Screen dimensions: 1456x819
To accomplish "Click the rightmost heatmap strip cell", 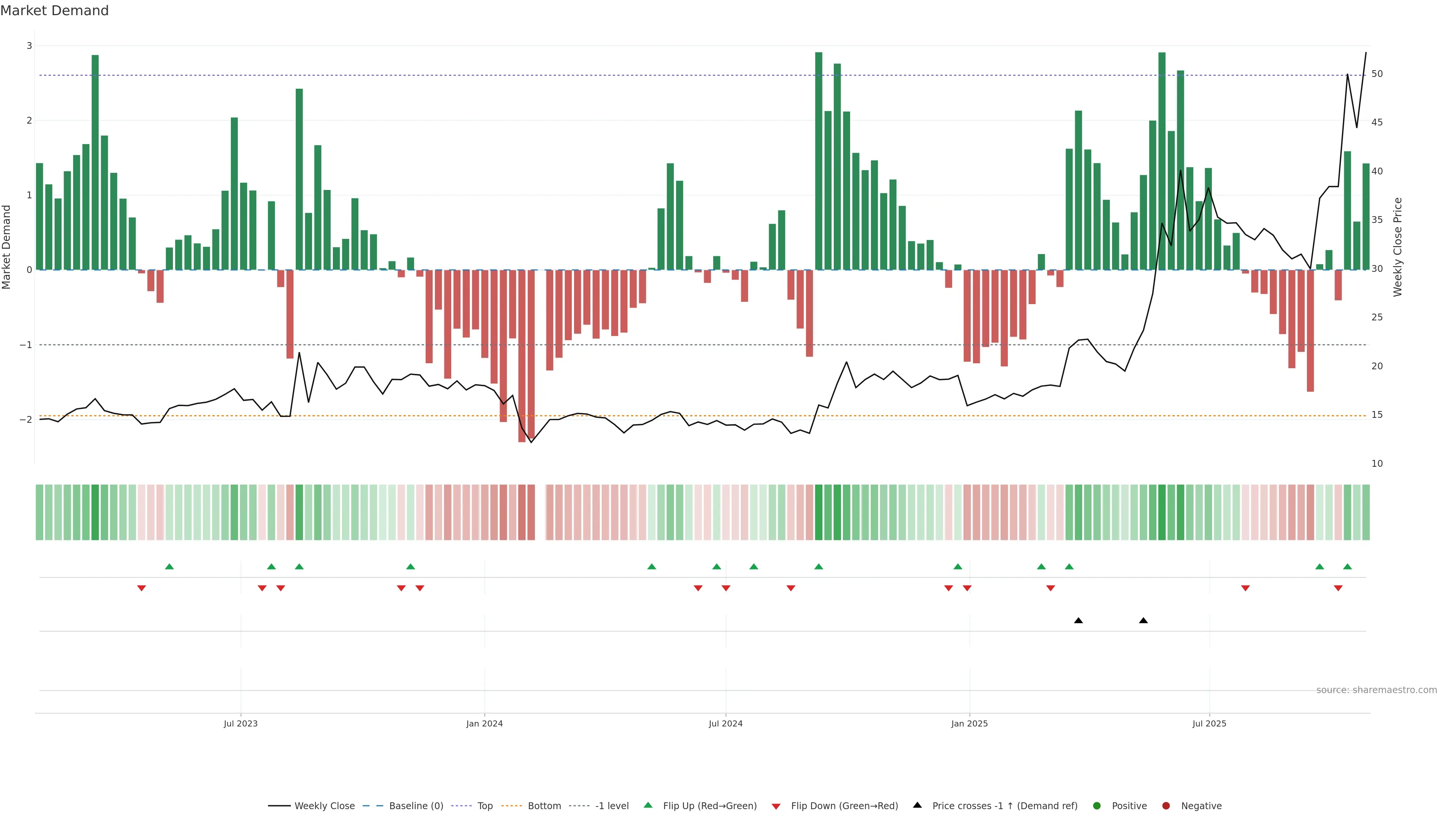I will tap(1365, 512).
